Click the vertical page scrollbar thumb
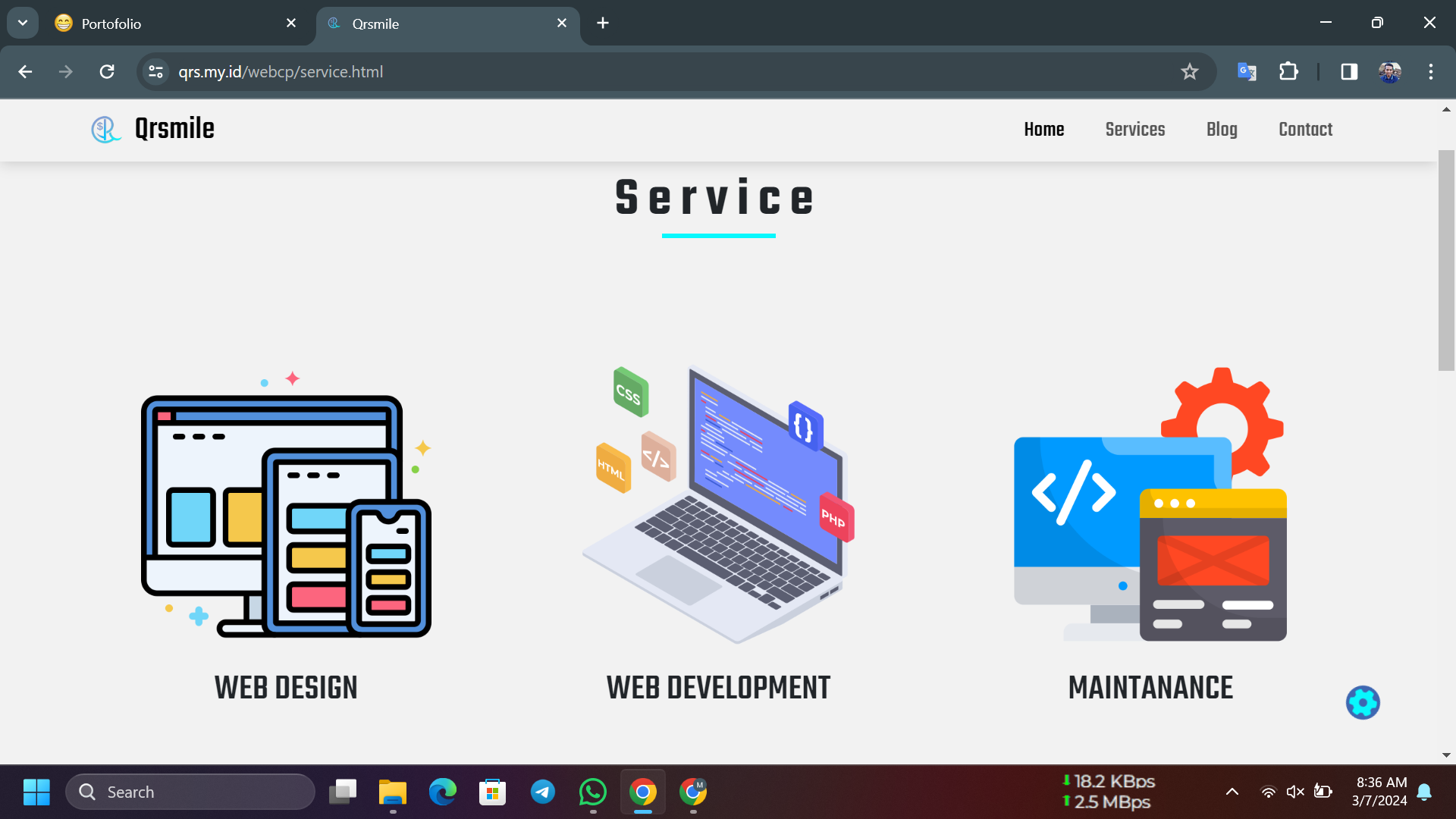This screenshot has height=819, width=1456. [1446, 260]
